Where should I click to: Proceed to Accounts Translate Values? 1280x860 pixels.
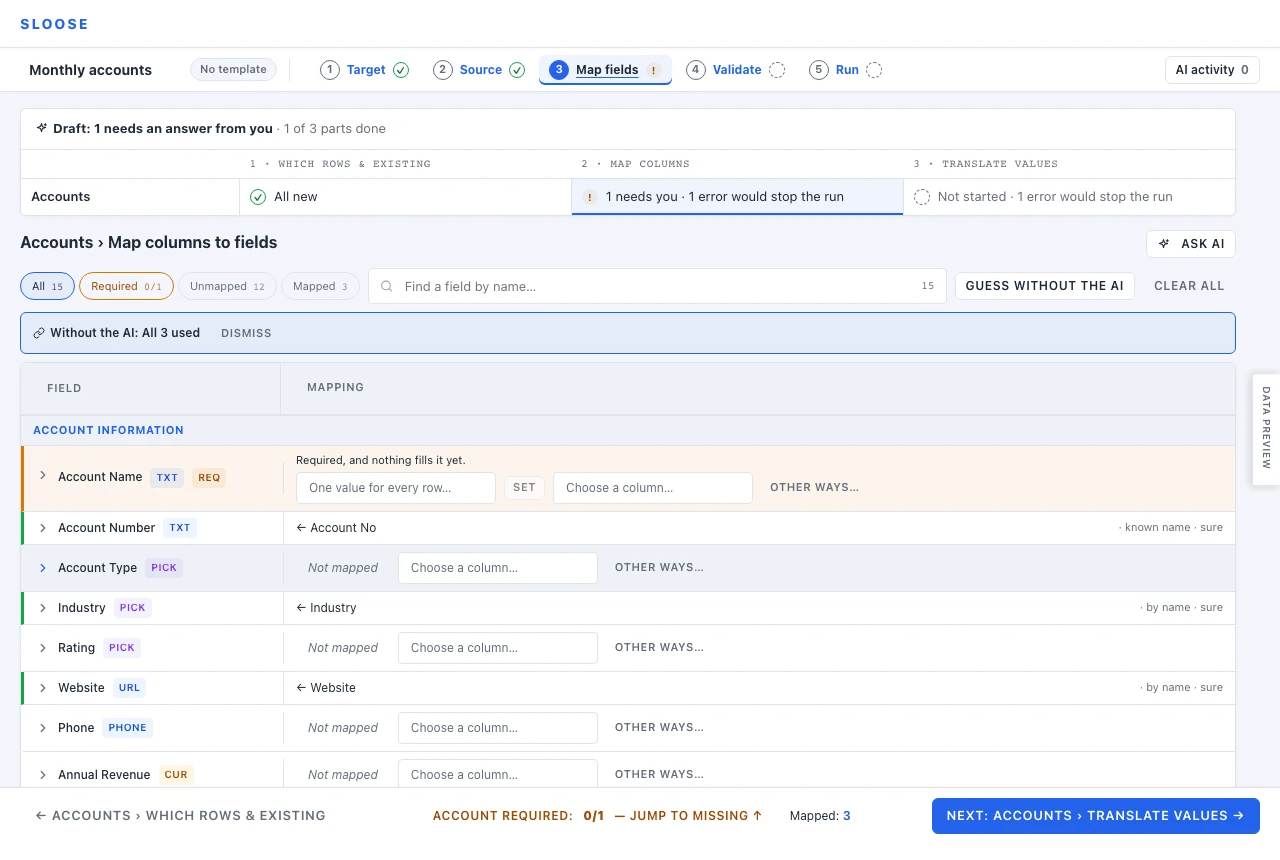tap(1096, 816)
